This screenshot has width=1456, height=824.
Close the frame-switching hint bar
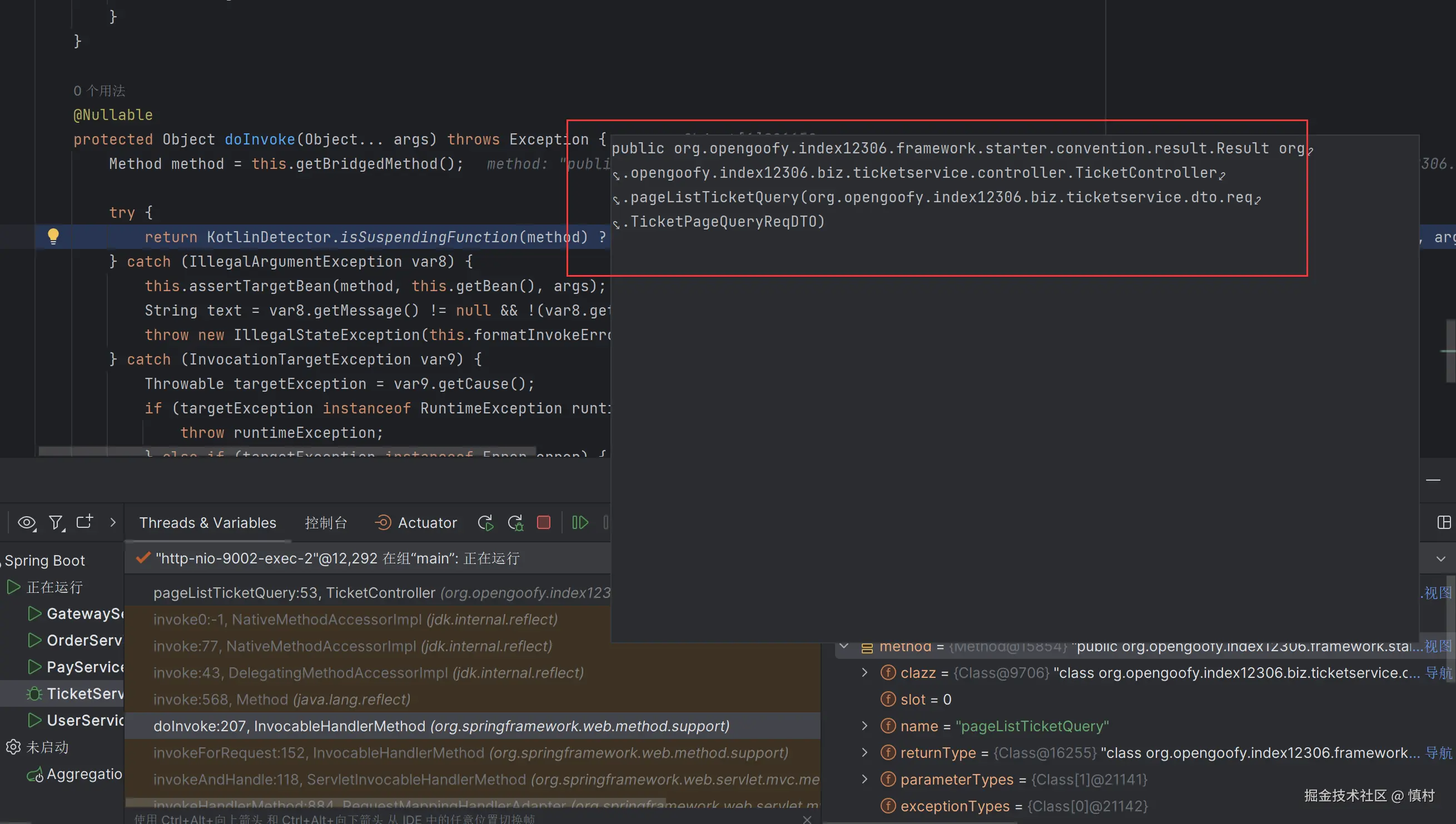coord(807,819)
